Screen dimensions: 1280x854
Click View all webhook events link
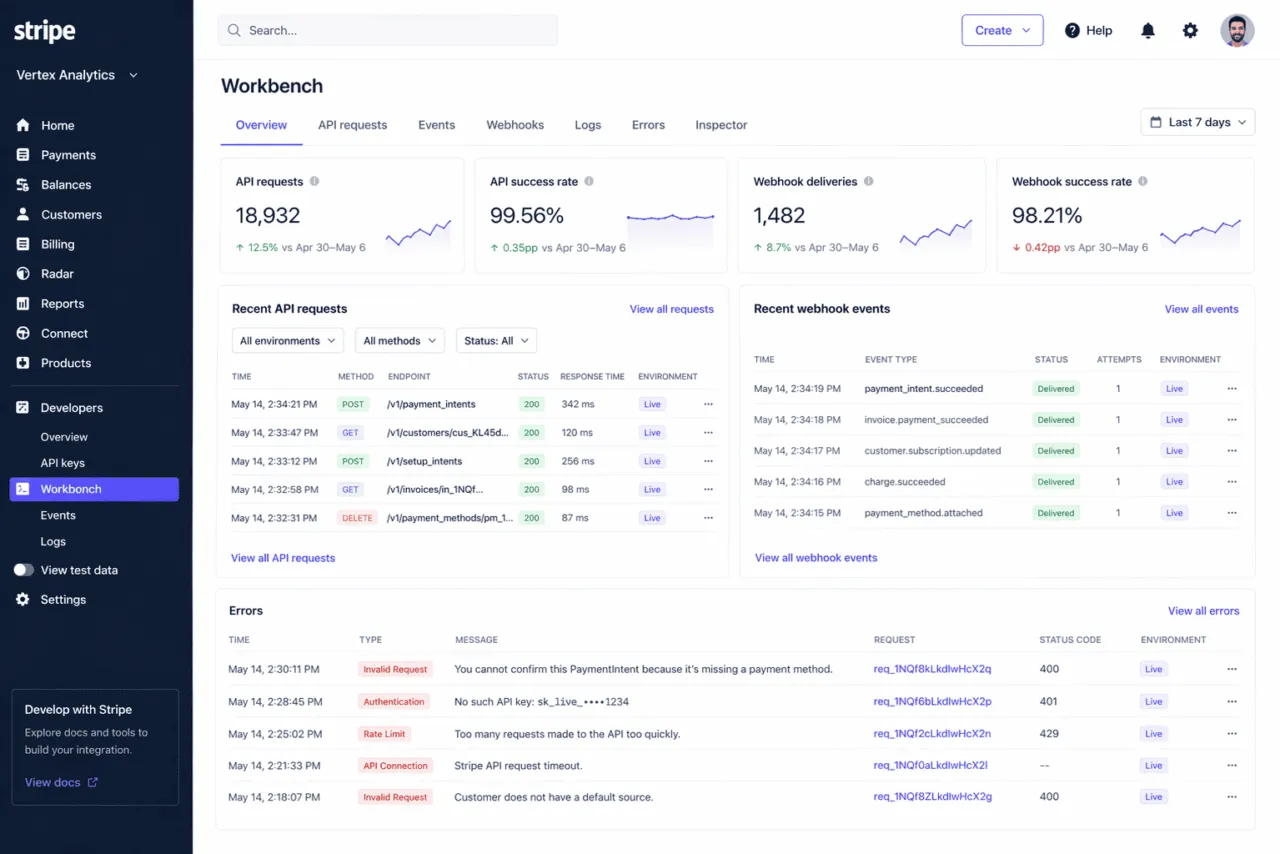816,558
